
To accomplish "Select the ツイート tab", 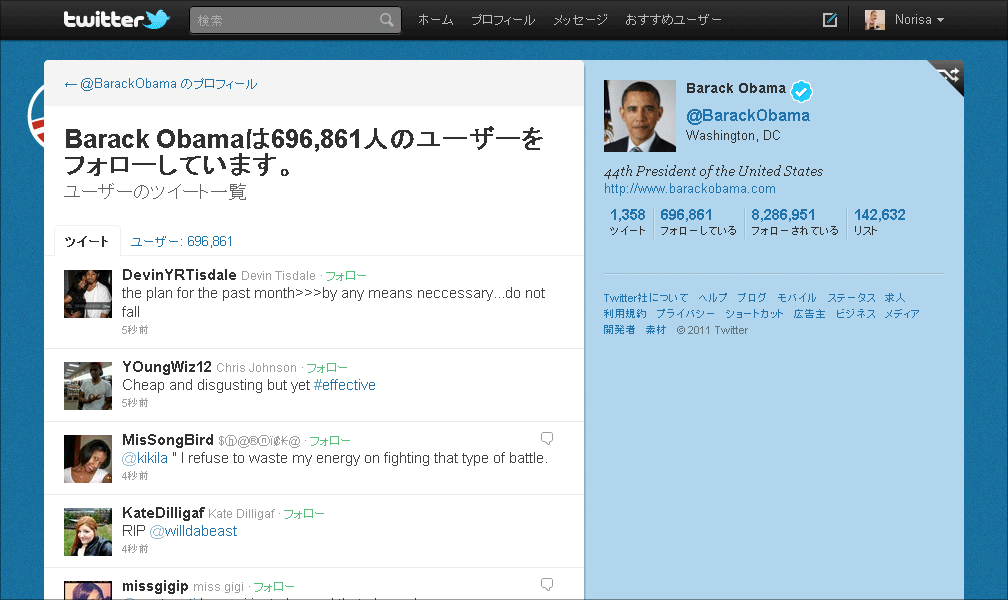I will [x=87, y=241].
